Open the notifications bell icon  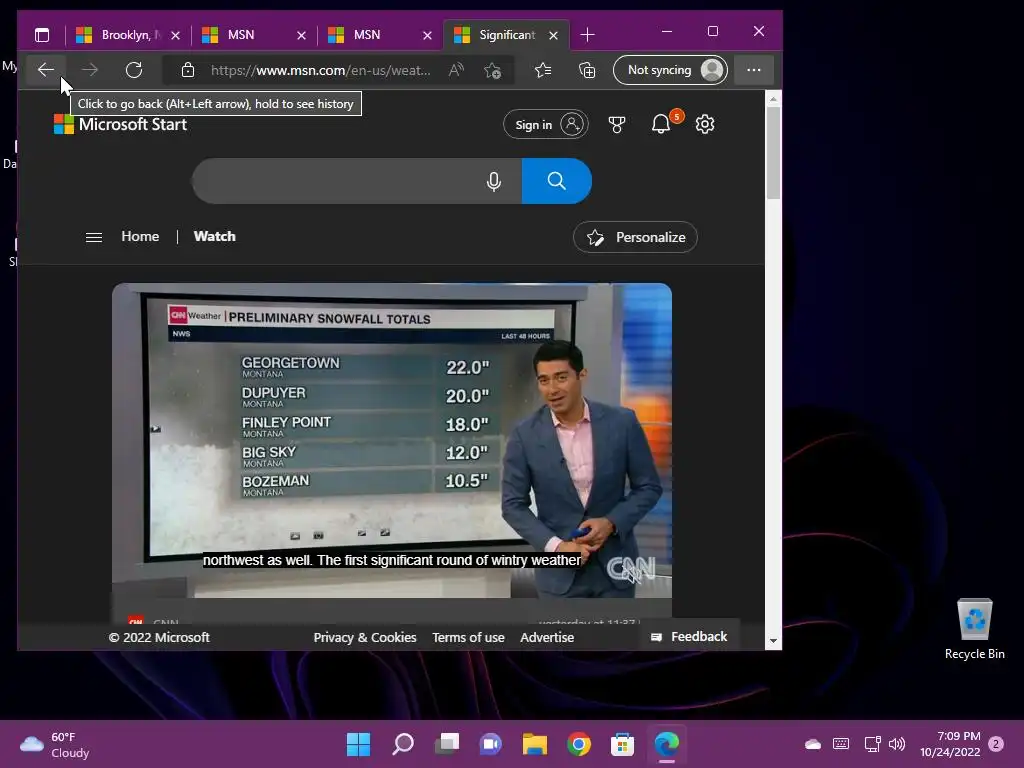coord(661,123)
